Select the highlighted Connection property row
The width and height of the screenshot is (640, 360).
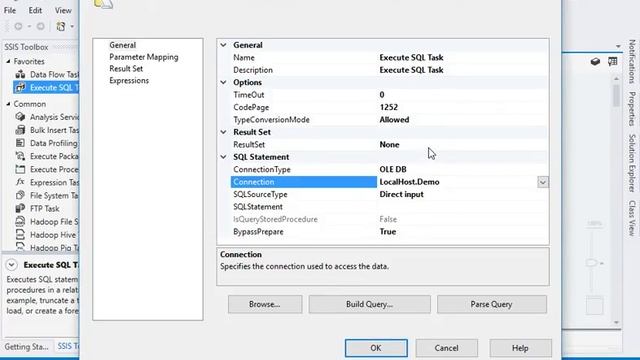coord(390,182)
